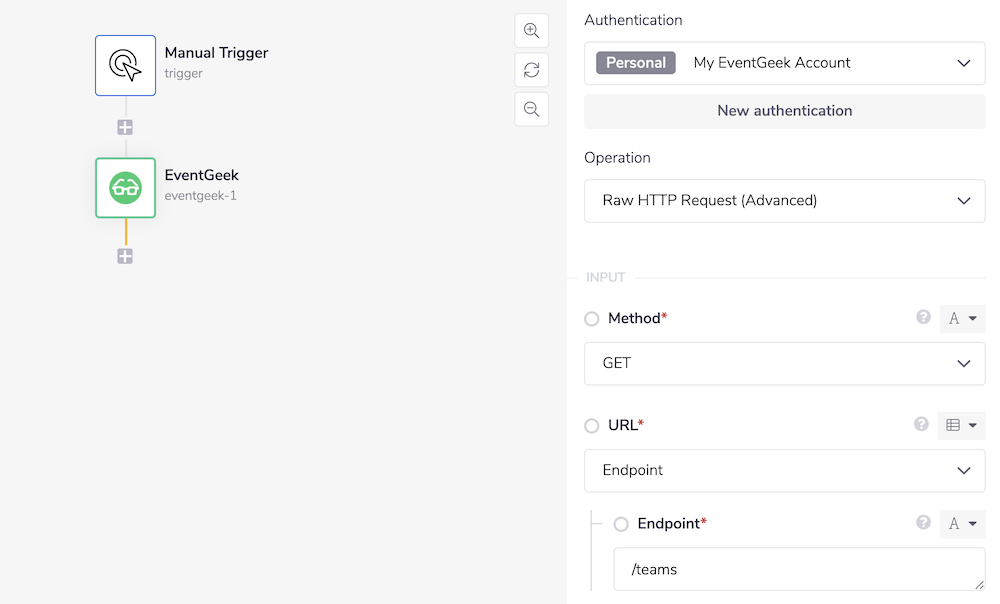1000x604 pixels.
Task: Click the plus icon below EventGeek step
Action: coord(125,255)
